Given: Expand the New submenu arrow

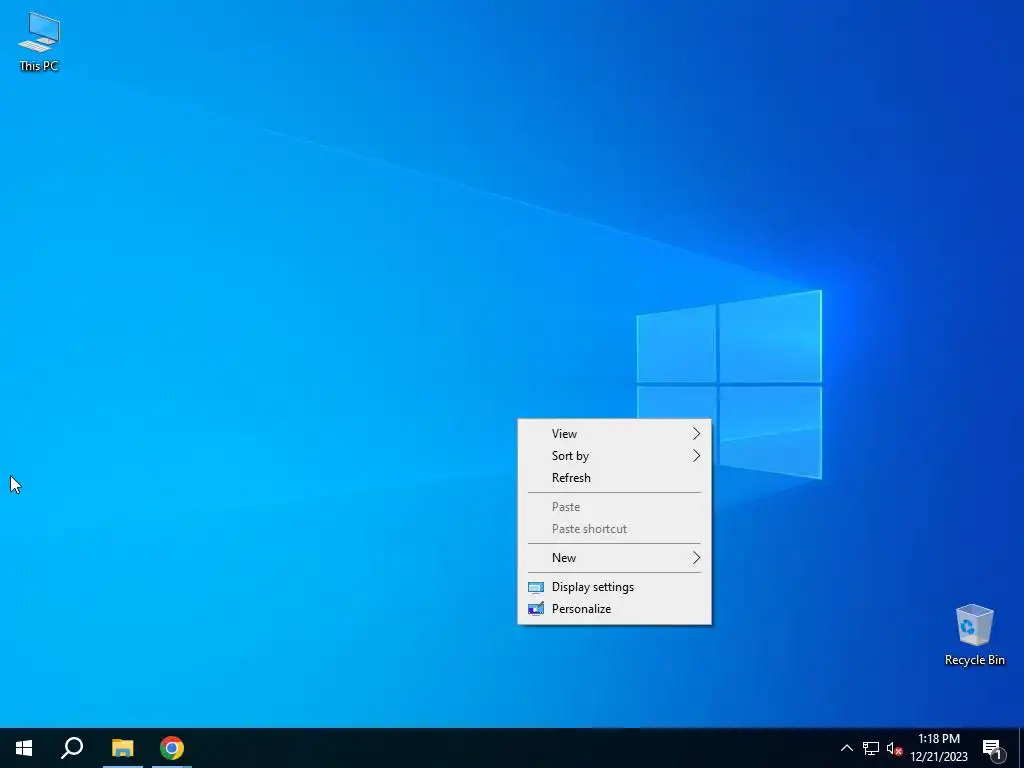Looking at the screenshot, I should click(x=696, y=558).
